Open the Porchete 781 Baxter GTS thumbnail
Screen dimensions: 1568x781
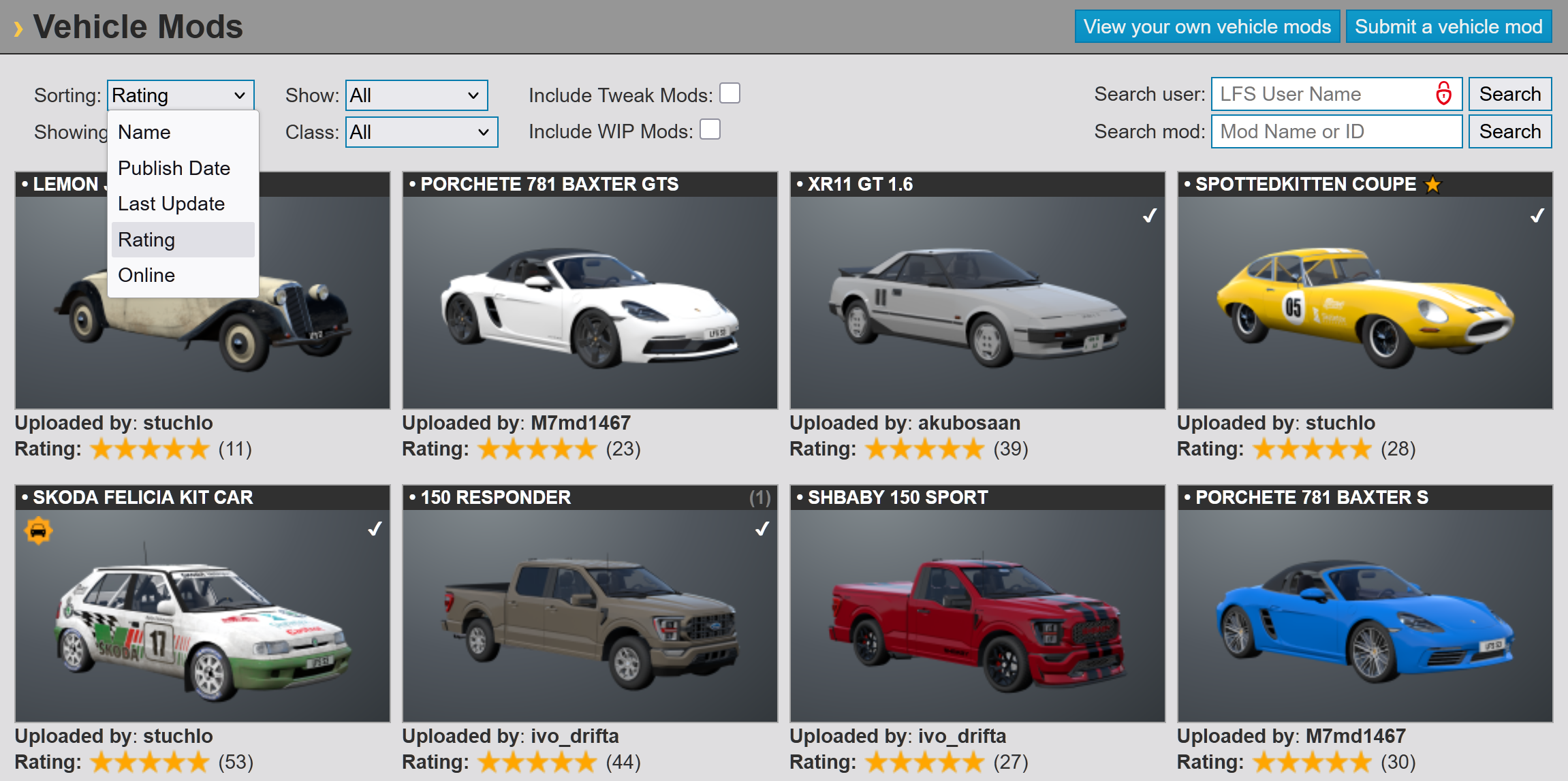[x=590, y=302]
